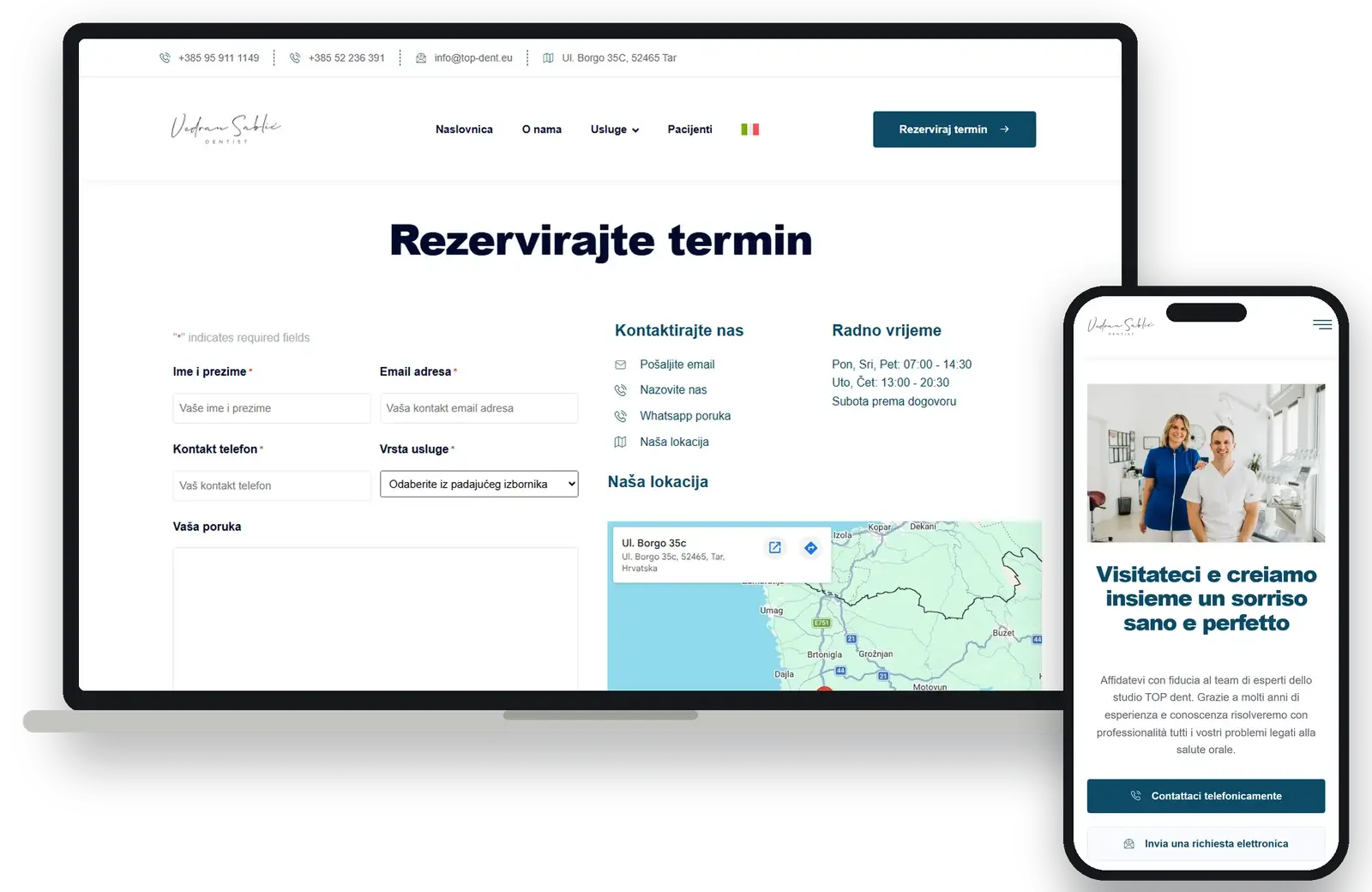Click the Nazovite nas link
Image resolution: width=1372 pixels, height=892 pixels.
click(x=673, y=390)
